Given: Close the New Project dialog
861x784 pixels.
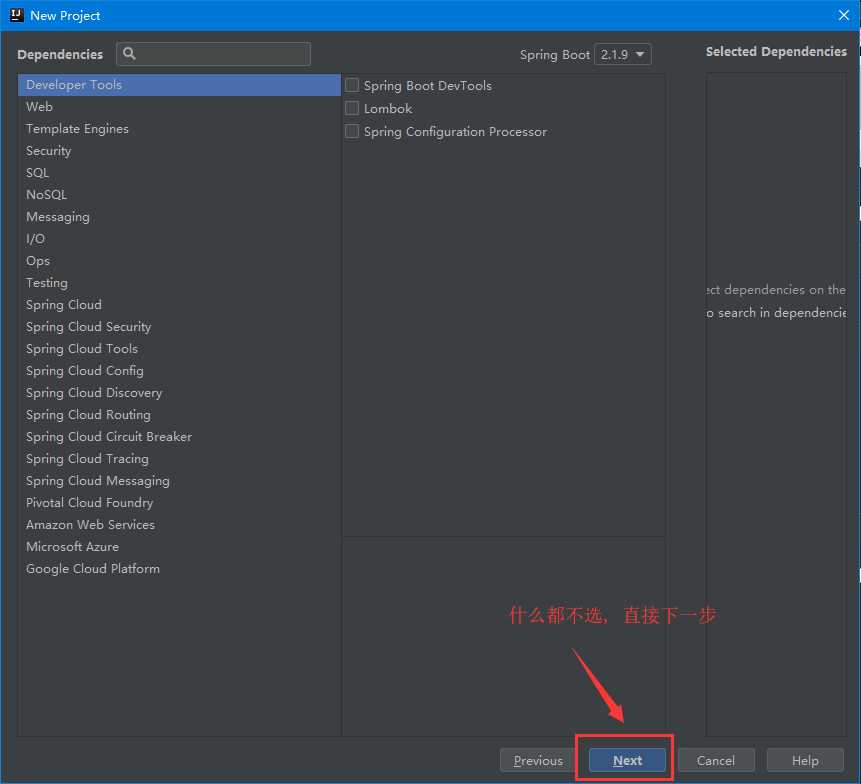Looking at the screenshot, I should [843, 15].
